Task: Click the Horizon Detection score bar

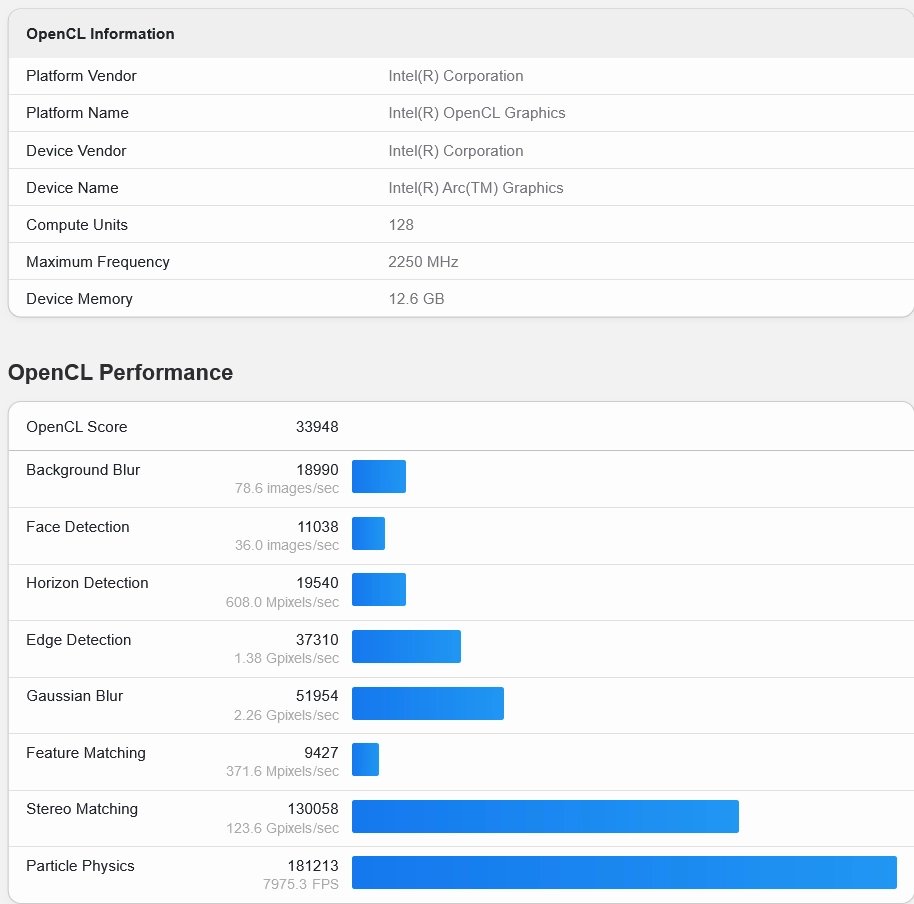Action: pos(379,590)
